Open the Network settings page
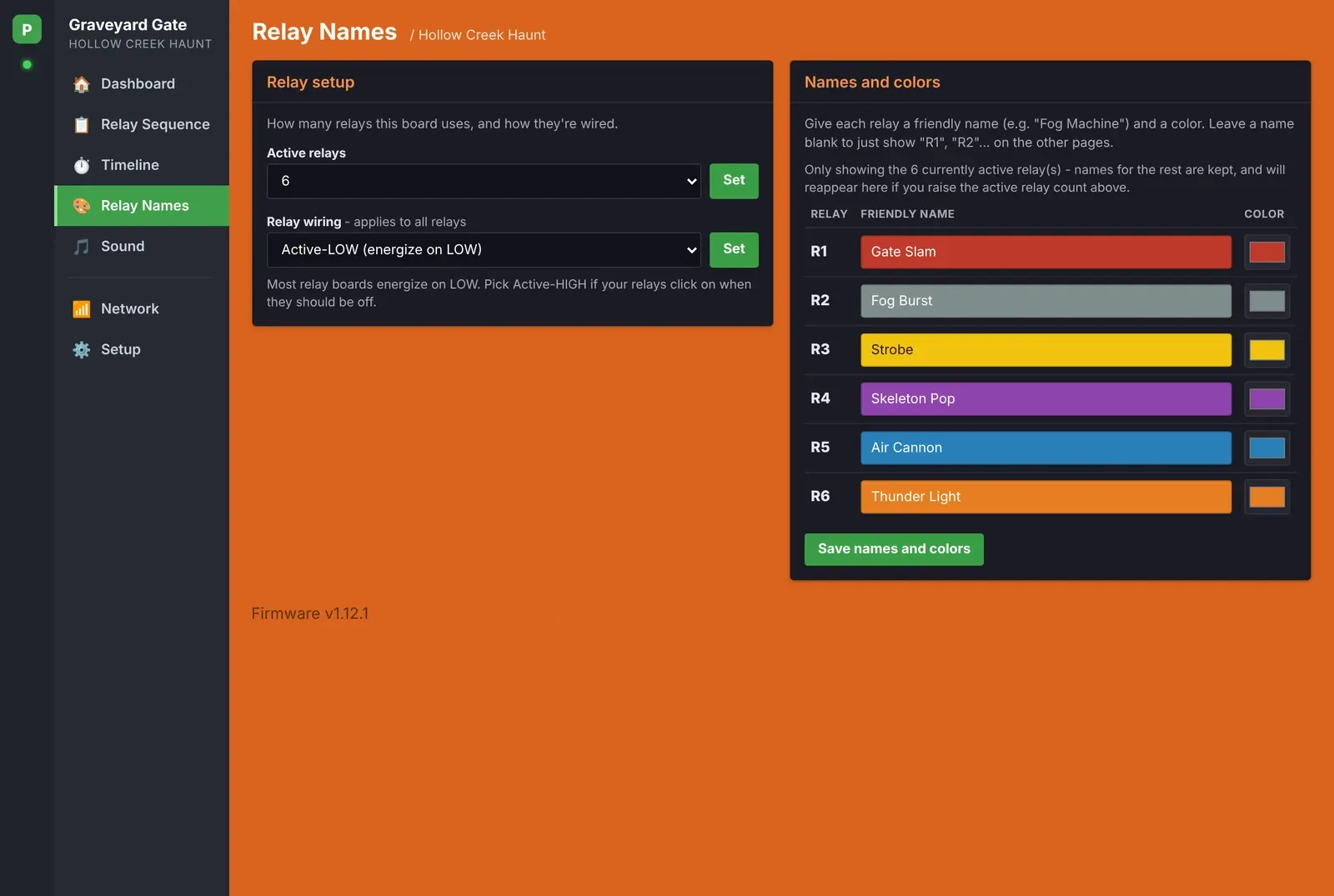1334x896 pixels. 142,309
